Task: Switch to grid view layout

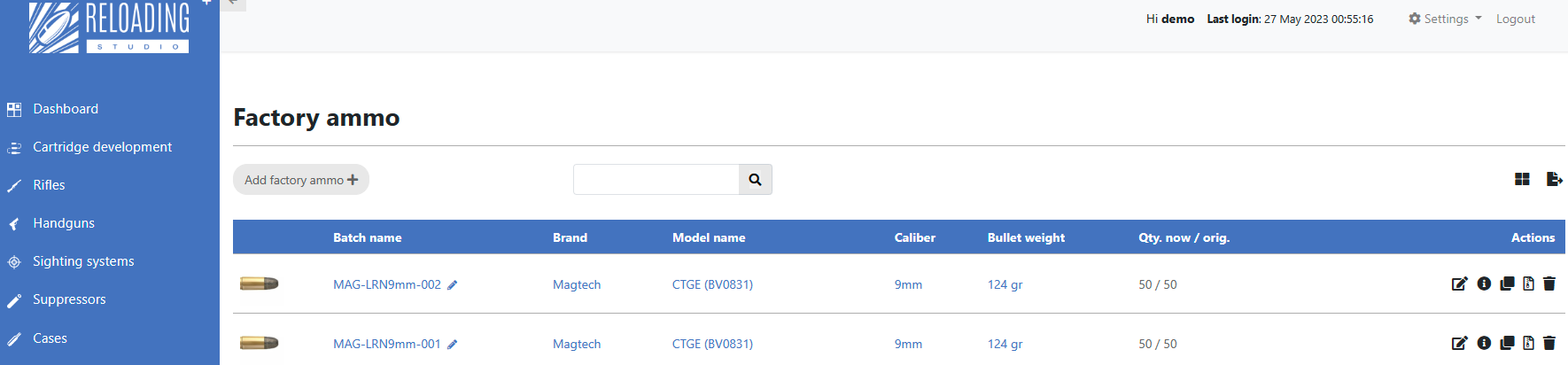Action: coord(1522,180)
